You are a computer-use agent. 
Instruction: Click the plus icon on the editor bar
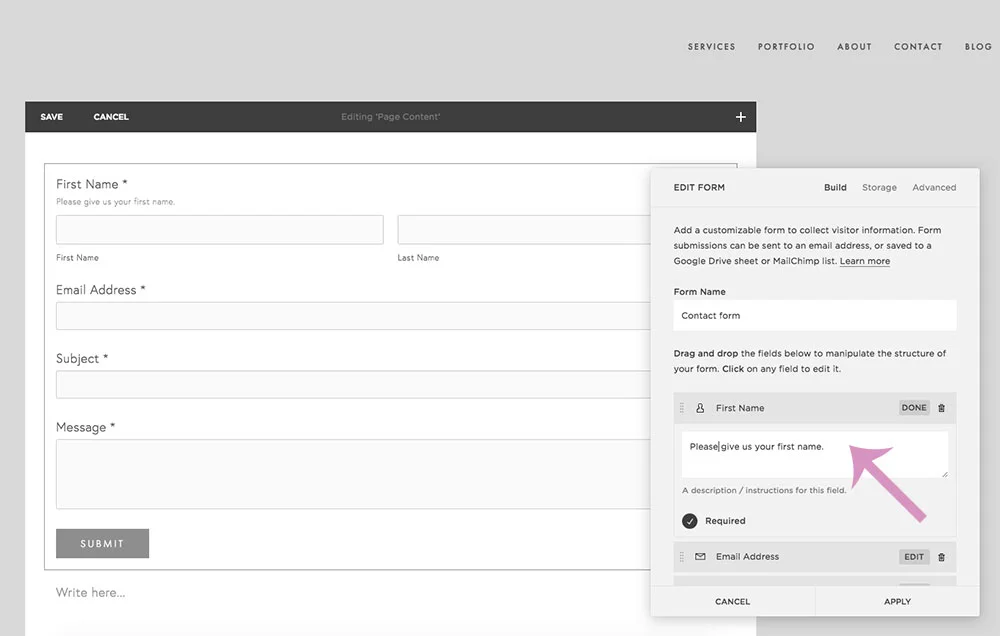(740, 117)
